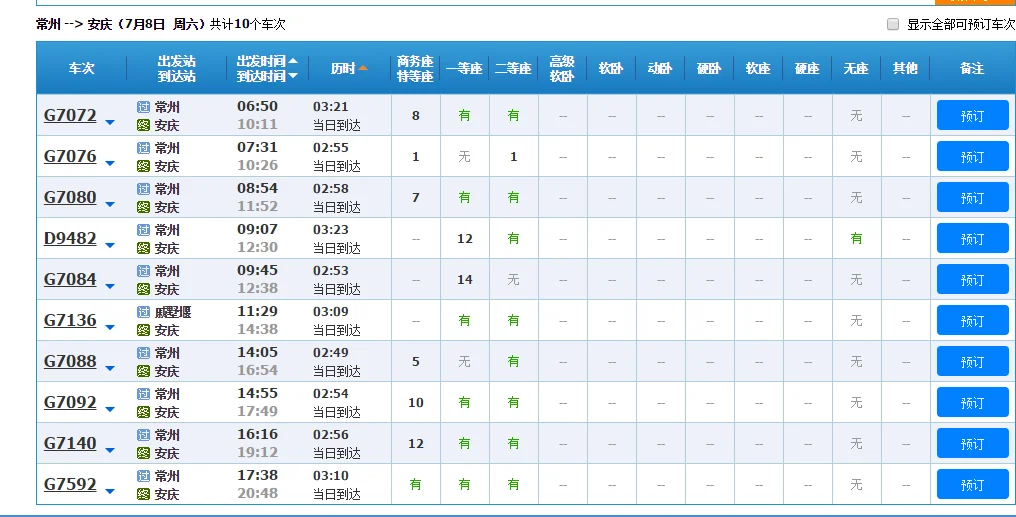1016x517 pixels.
Task: Click 预订 button for train G7076
Action: pos(972,157)
